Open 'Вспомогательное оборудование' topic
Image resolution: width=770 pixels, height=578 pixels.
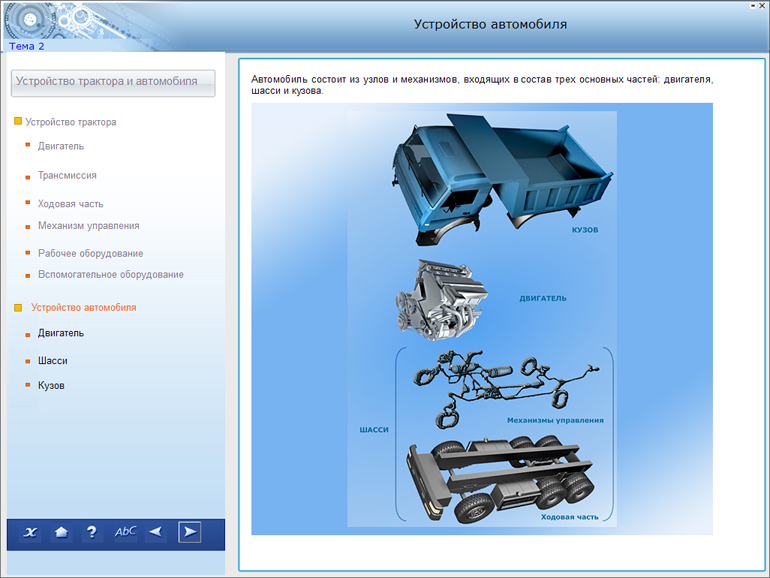[x=110, y=274]
